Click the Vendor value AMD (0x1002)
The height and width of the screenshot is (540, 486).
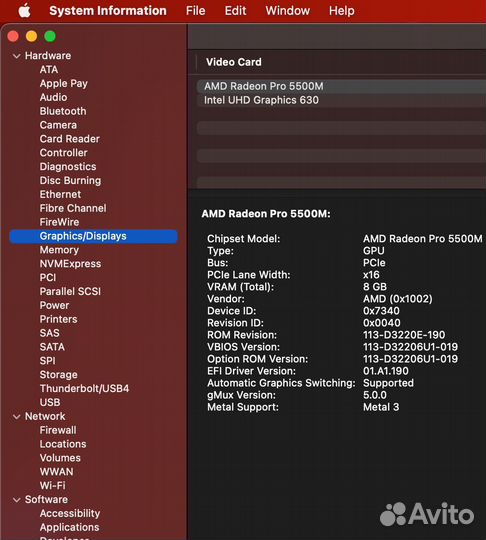(x=397, y=299)
